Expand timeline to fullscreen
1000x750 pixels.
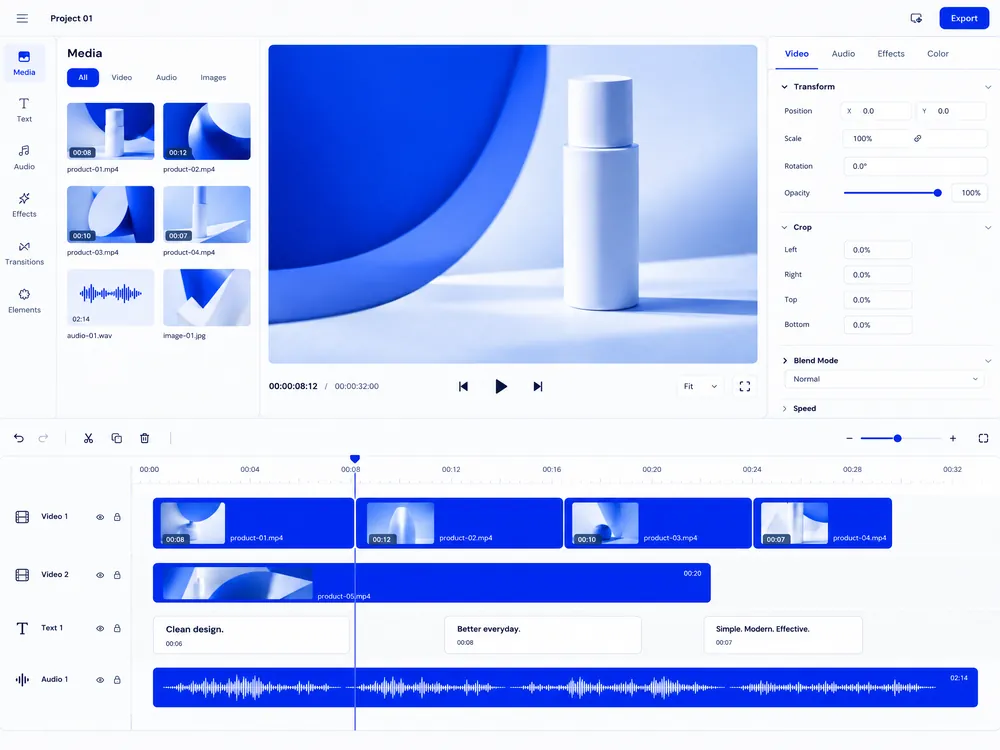coord(983,438)
